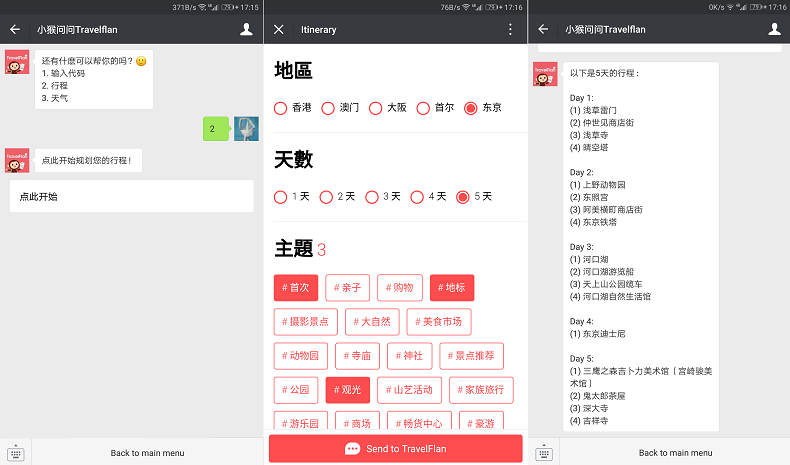The height and width of the screenshot is (465, 790).
Task: Toggle the # 家族旅行 theme tag
Action: [481, 390]
